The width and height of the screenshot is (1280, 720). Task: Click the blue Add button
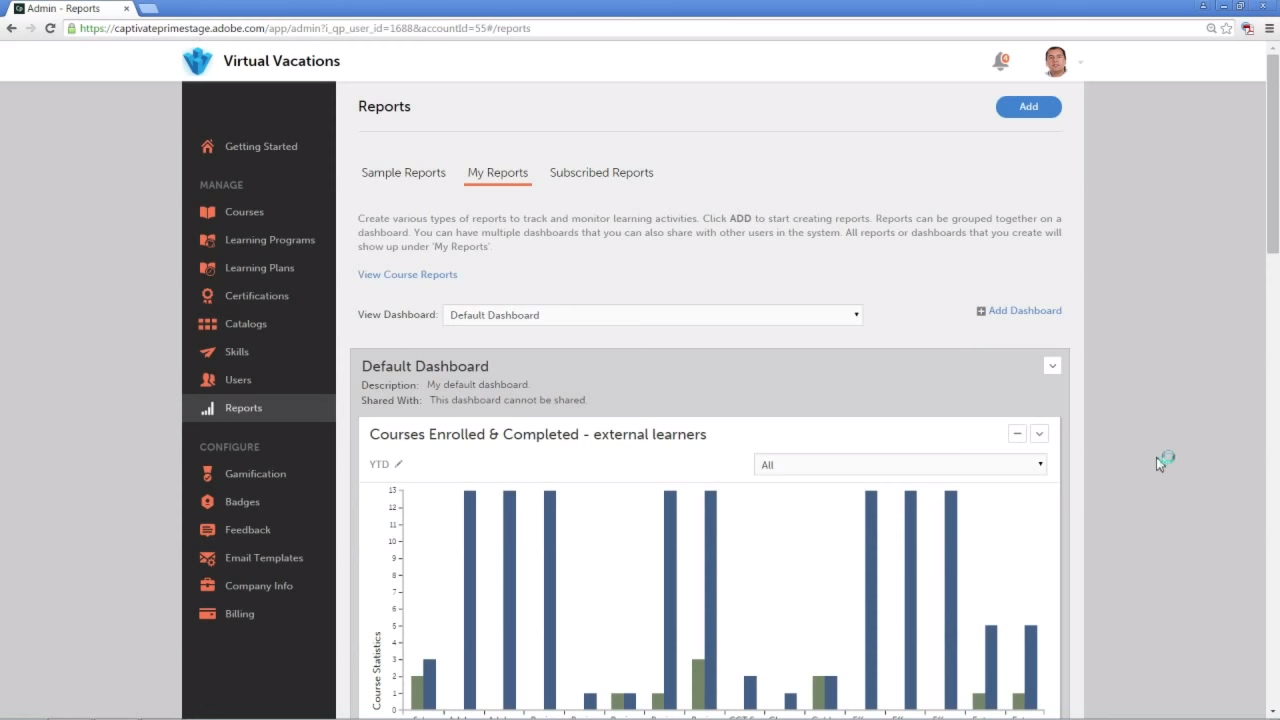(1028, 107)
